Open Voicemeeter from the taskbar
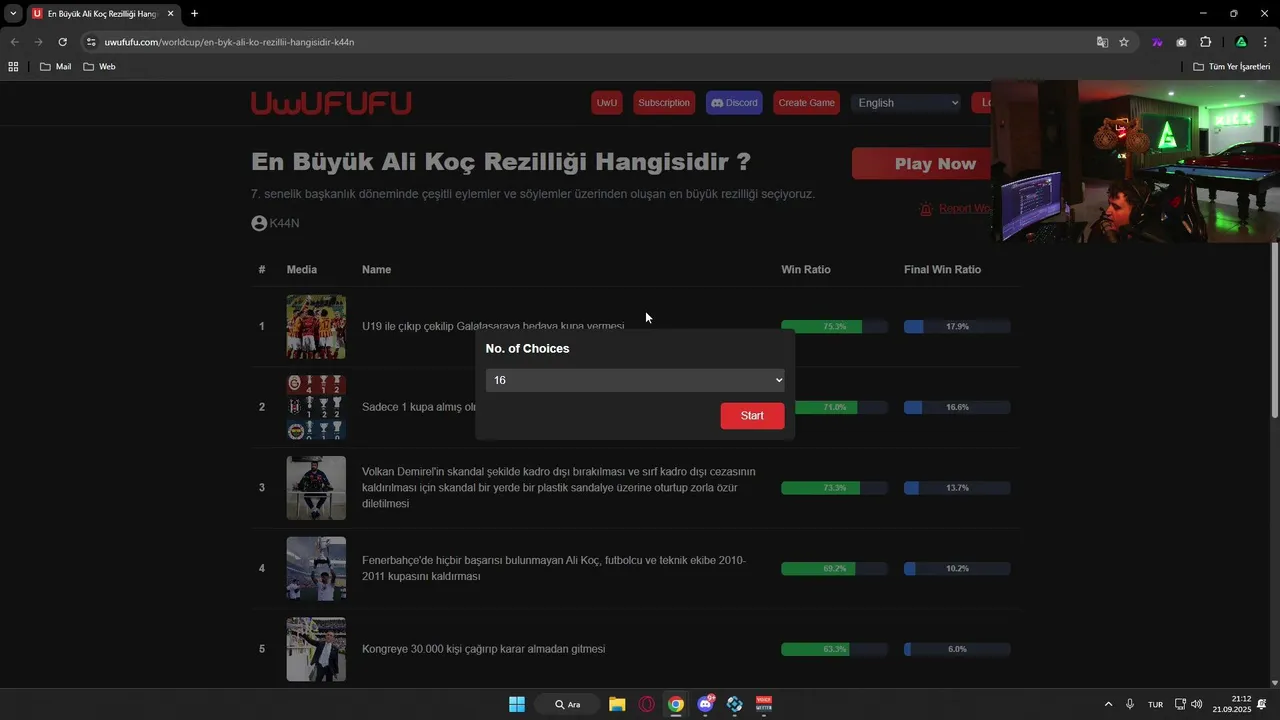Image resolution: width=1280 pixels, height=720 pixels. click(x=764, y=704)
